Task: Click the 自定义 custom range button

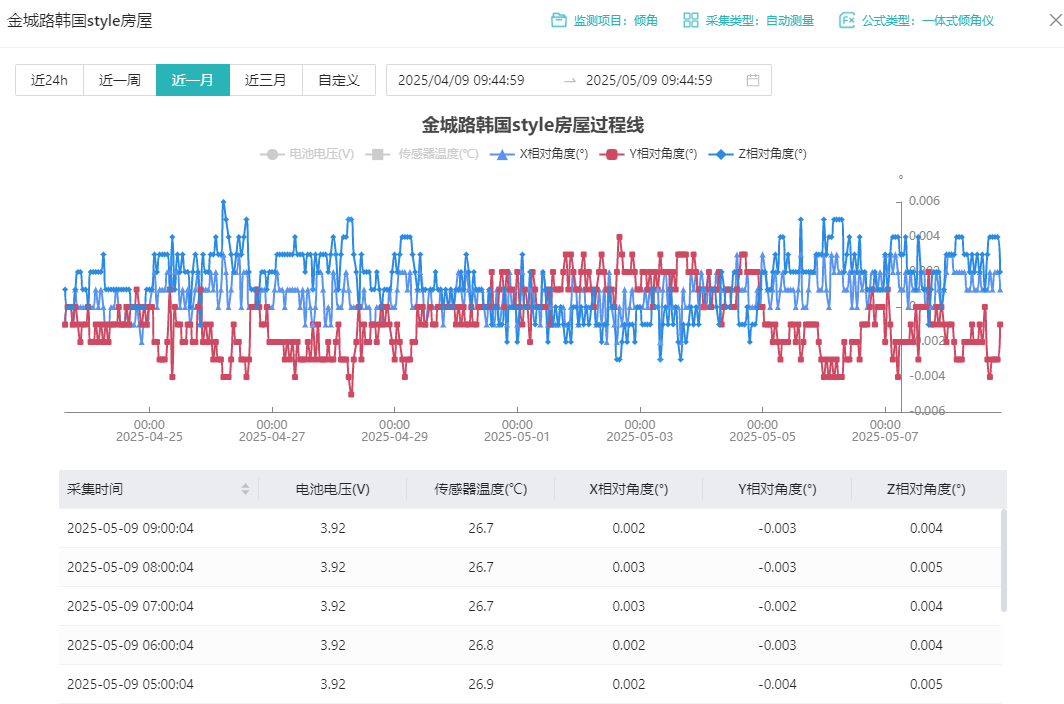Action: click(339, 80)
